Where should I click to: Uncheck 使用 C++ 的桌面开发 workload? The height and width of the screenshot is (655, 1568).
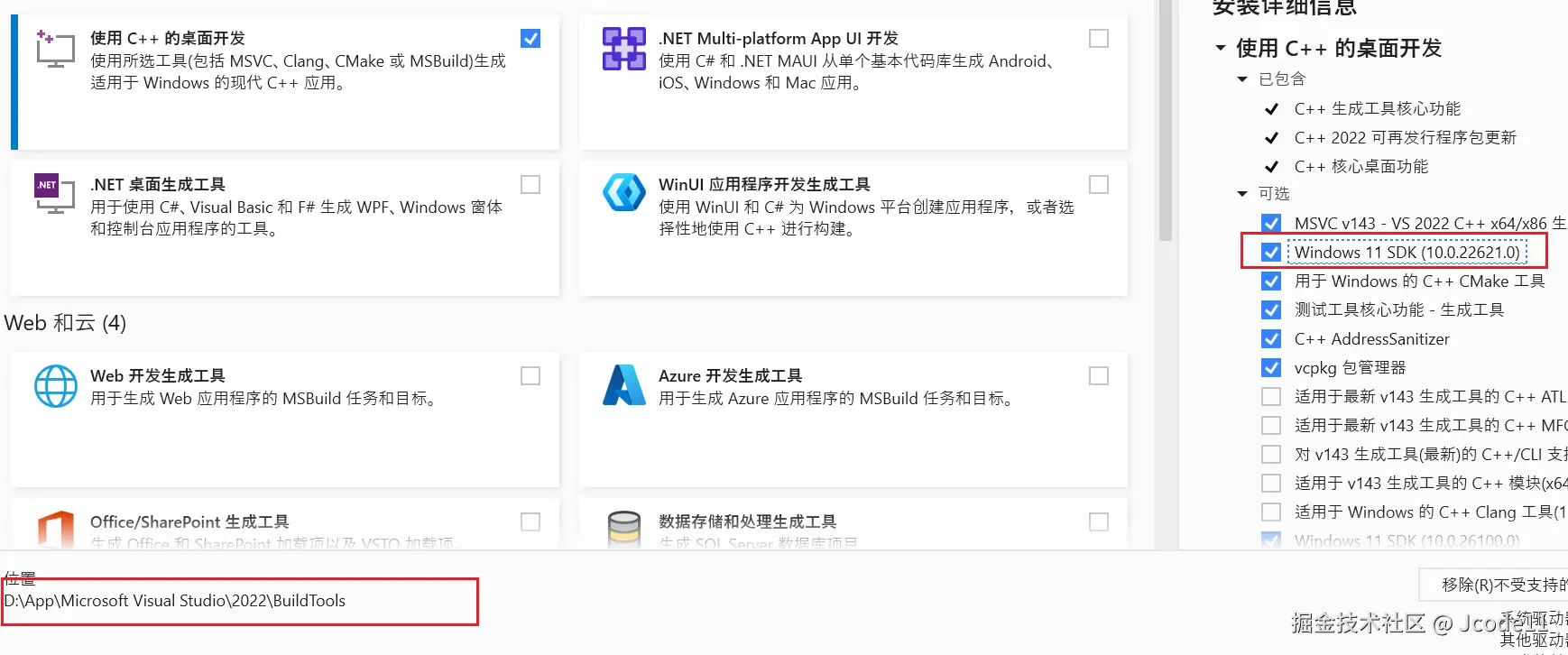[x=530, y=39]
